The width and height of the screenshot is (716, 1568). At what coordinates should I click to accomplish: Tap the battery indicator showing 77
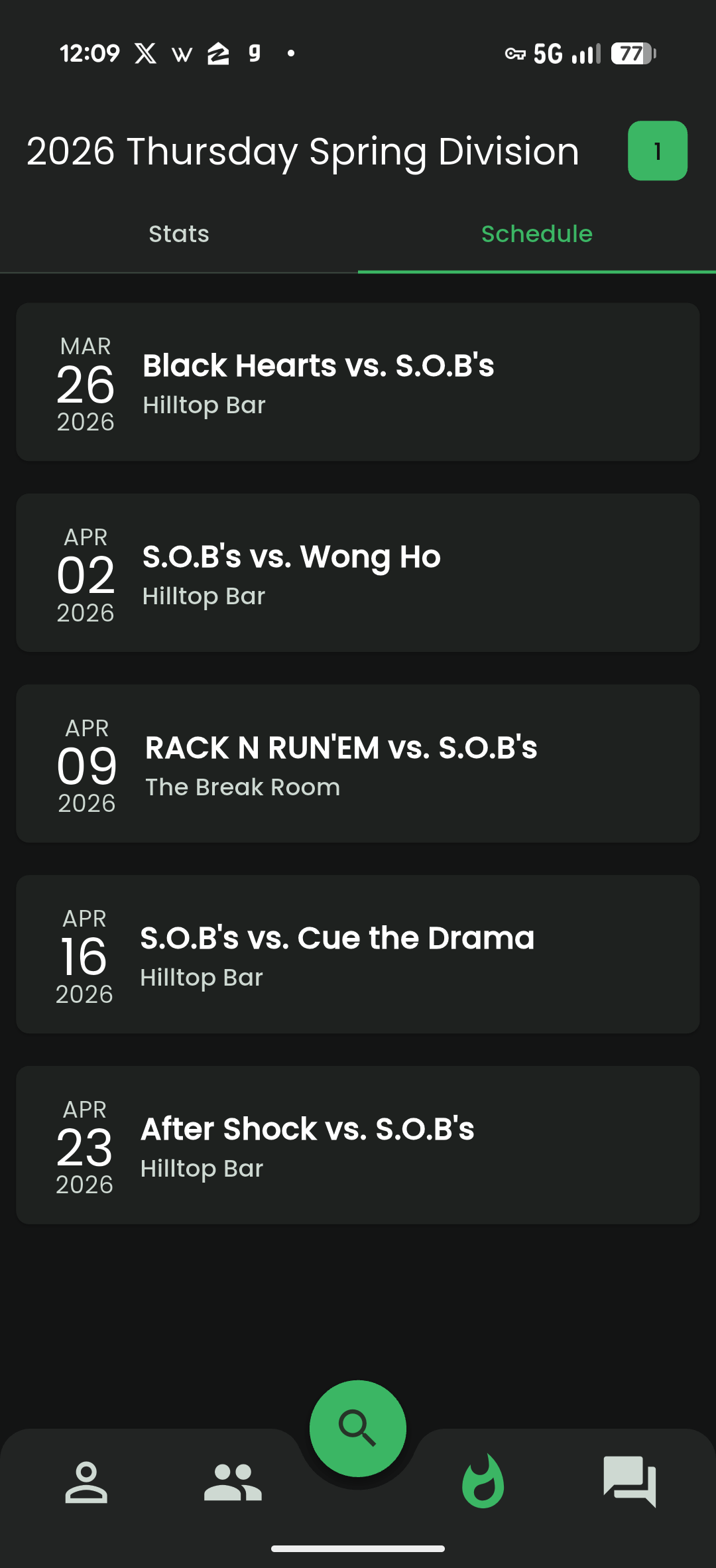coord(633,53)
